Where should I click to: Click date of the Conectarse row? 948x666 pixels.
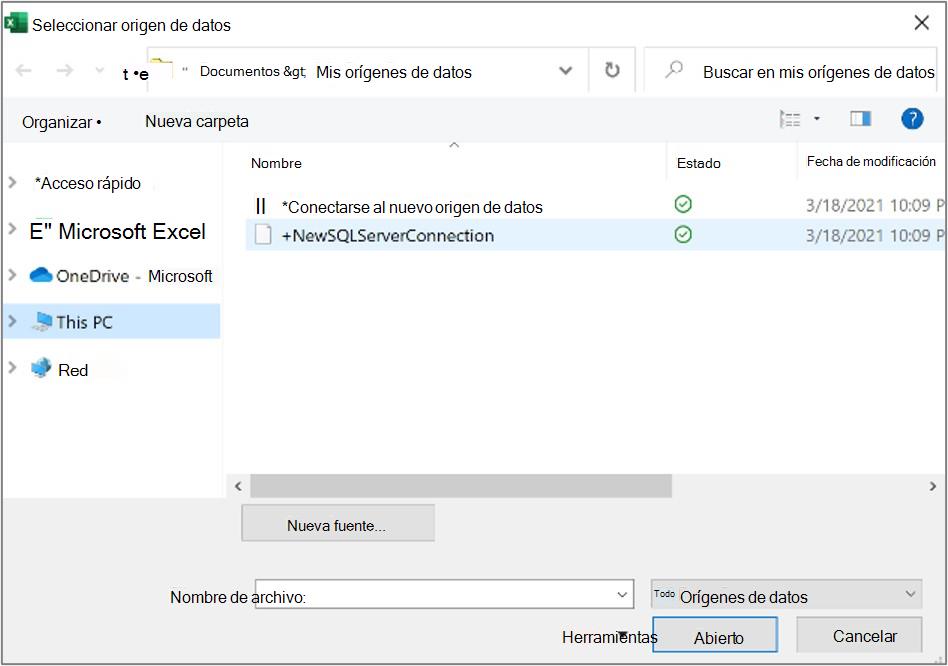tap(875, 205)
